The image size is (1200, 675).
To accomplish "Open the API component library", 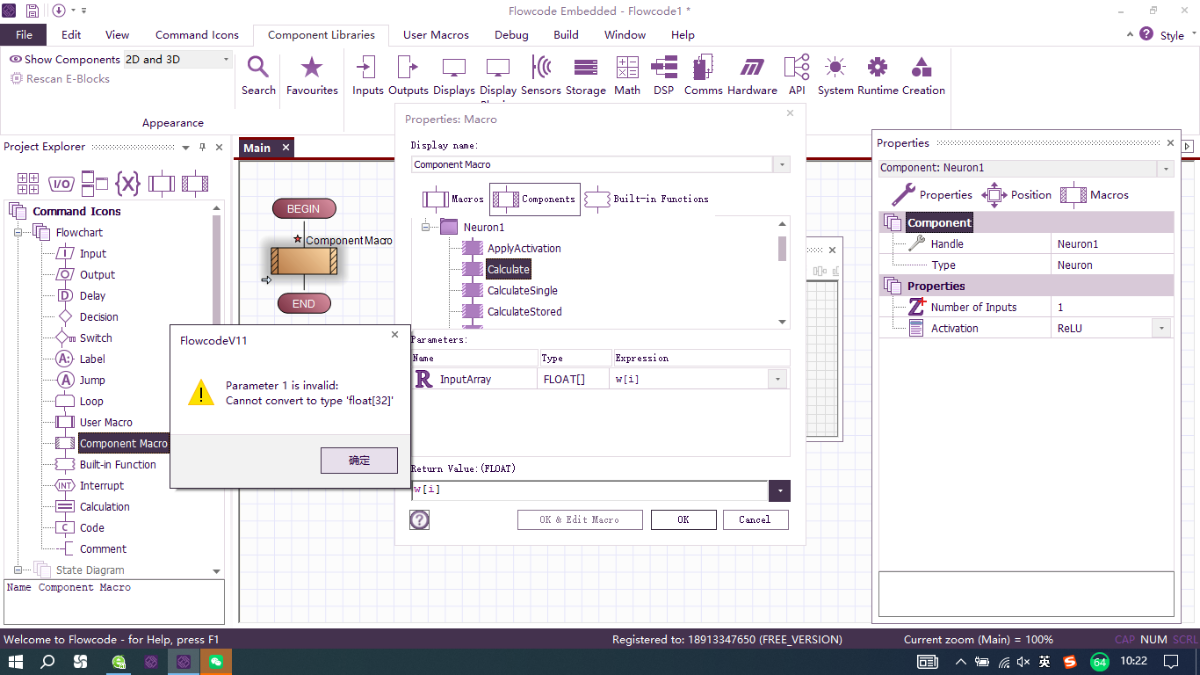I will click(x=797, y=77).
